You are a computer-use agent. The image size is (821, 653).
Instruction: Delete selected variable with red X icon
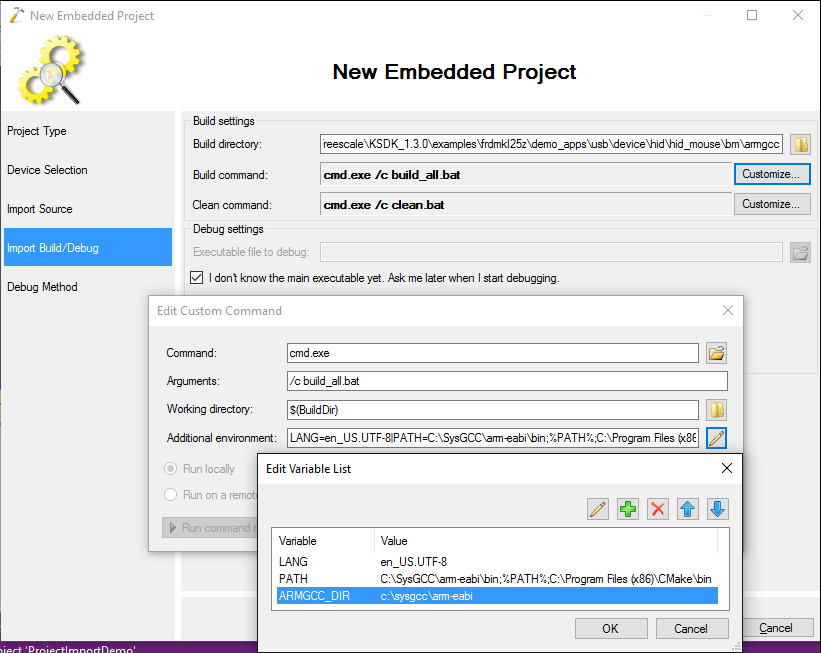658,509
